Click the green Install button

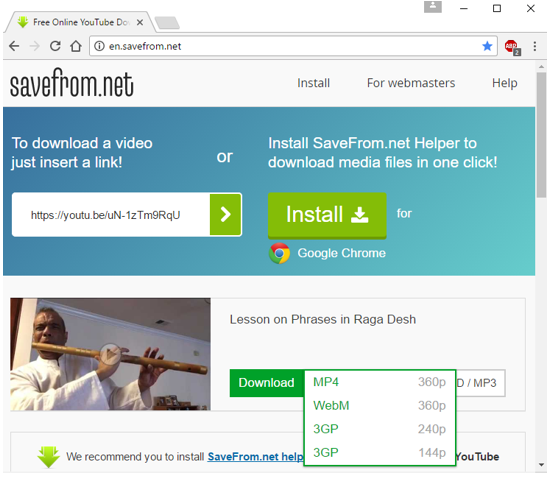(x=327, y=215)
